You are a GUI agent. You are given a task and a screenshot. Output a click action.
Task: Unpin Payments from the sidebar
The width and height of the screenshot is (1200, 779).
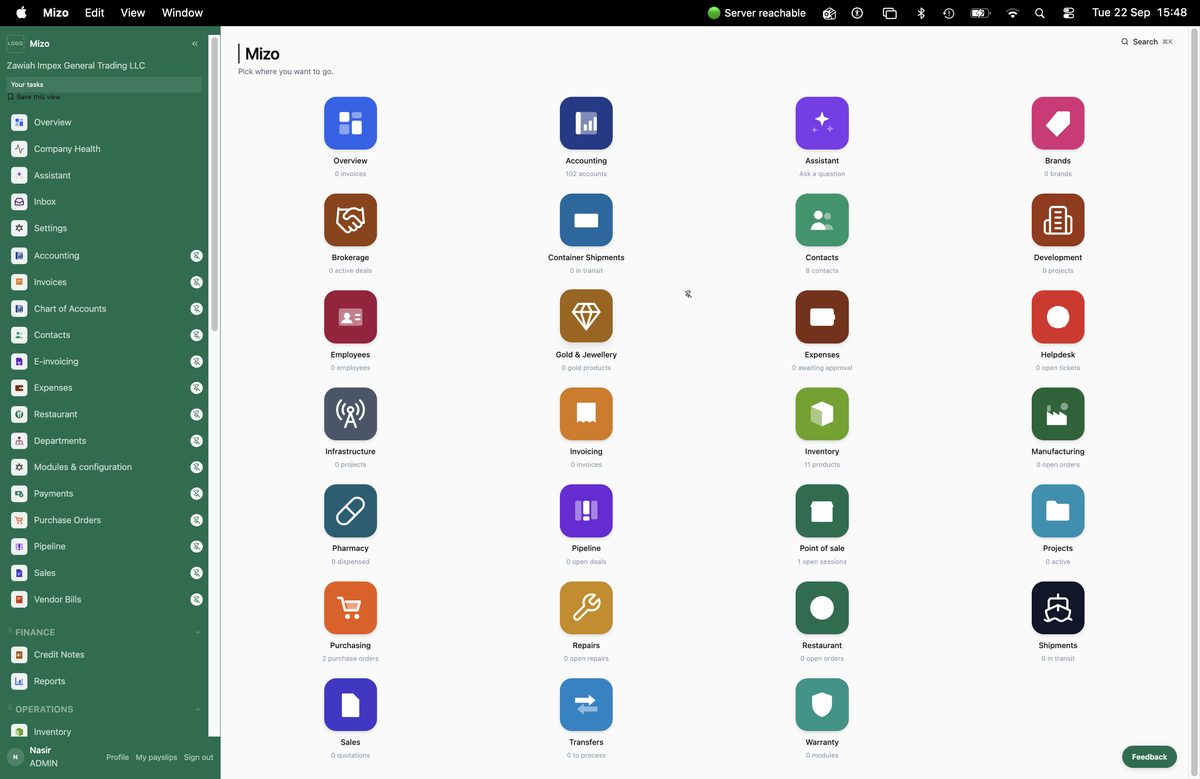point(197,494)
